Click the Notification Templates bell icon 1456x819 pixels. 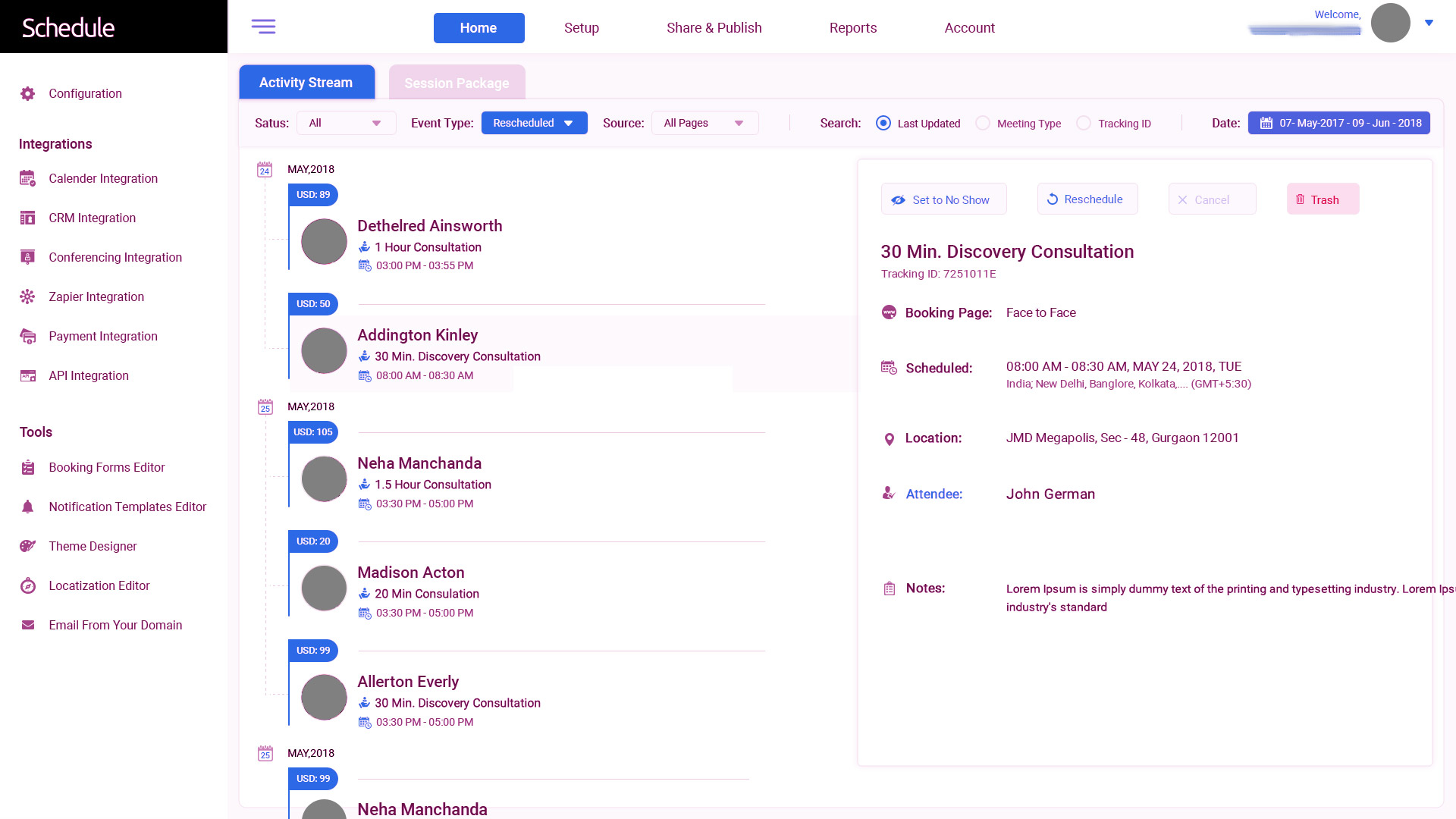(x=28, y=507)
